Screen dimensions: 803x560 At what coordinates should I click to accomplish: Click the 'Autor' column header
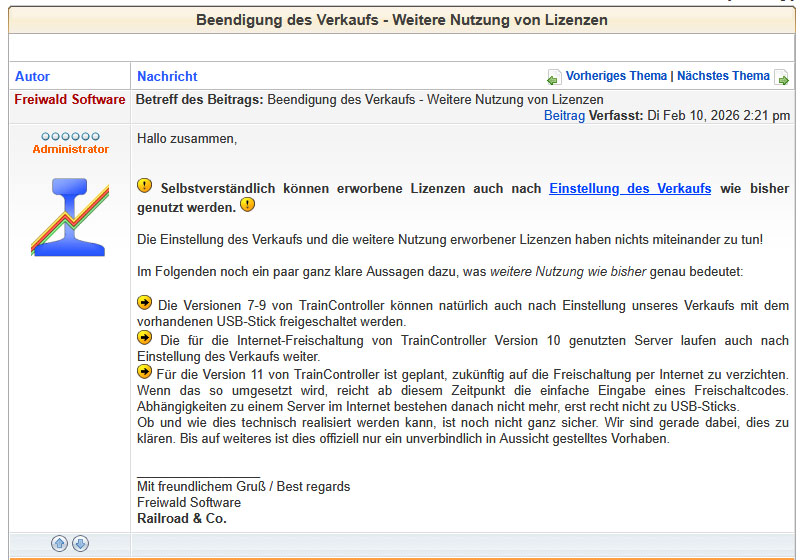click(x=32, y=76)
